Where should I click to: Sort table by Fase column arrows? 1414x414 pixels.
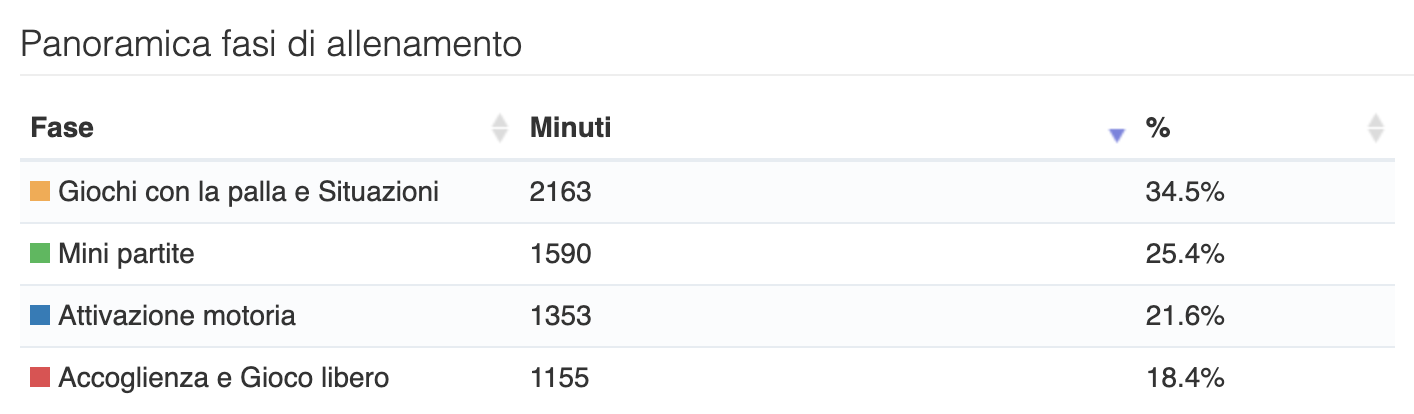[x=500, y=128]
